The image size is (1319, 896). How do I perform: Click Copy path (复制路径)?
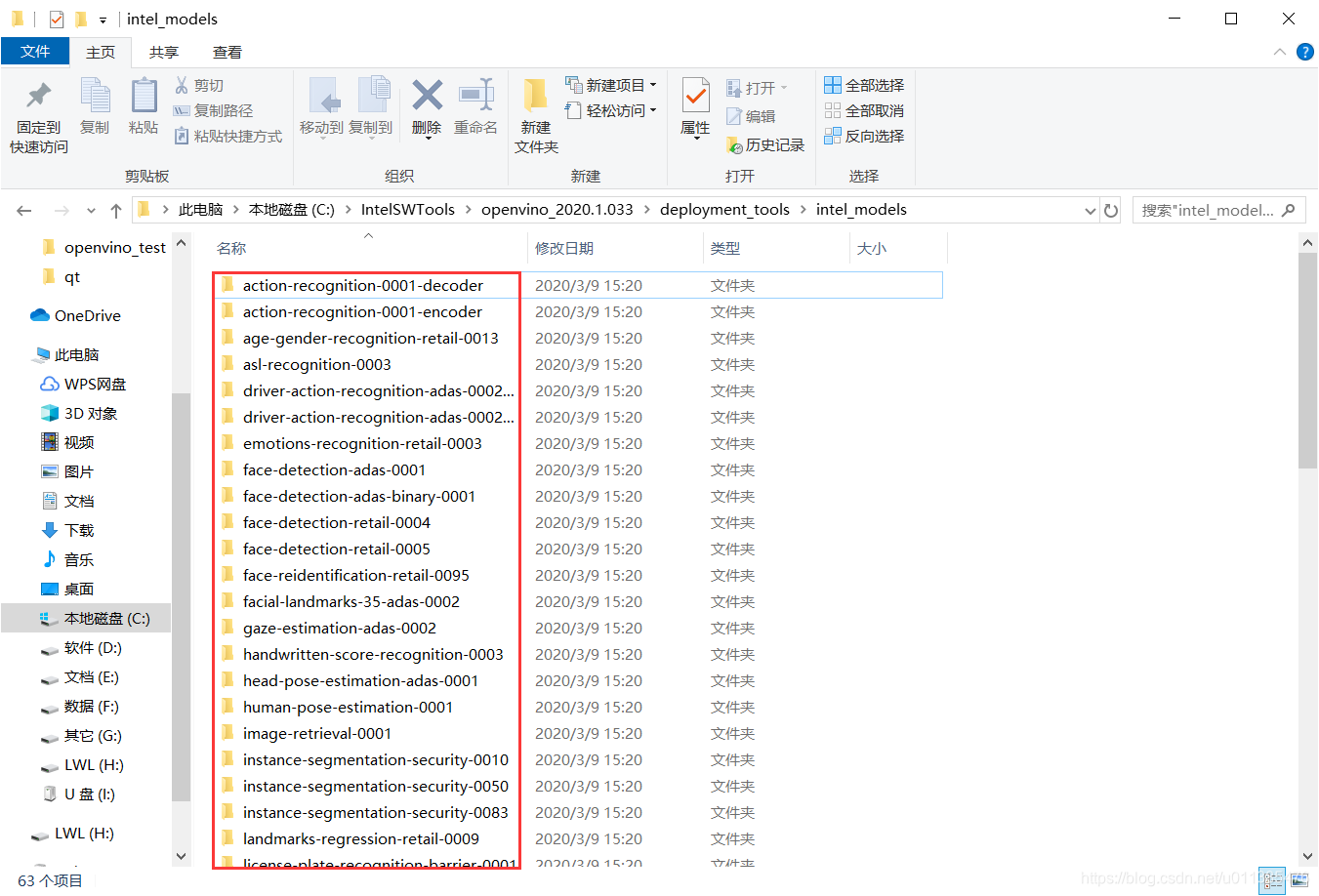[213, 111]
